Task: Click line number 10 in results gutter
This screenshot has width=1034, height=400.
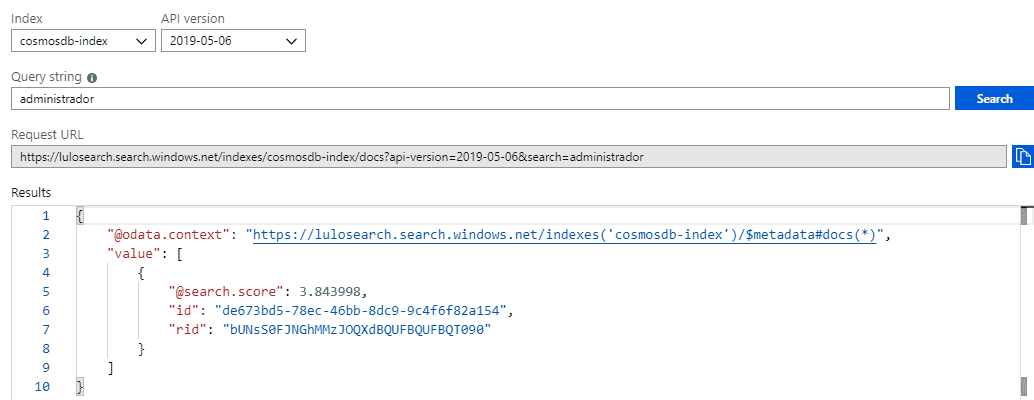Action: (x=42, y=387)
